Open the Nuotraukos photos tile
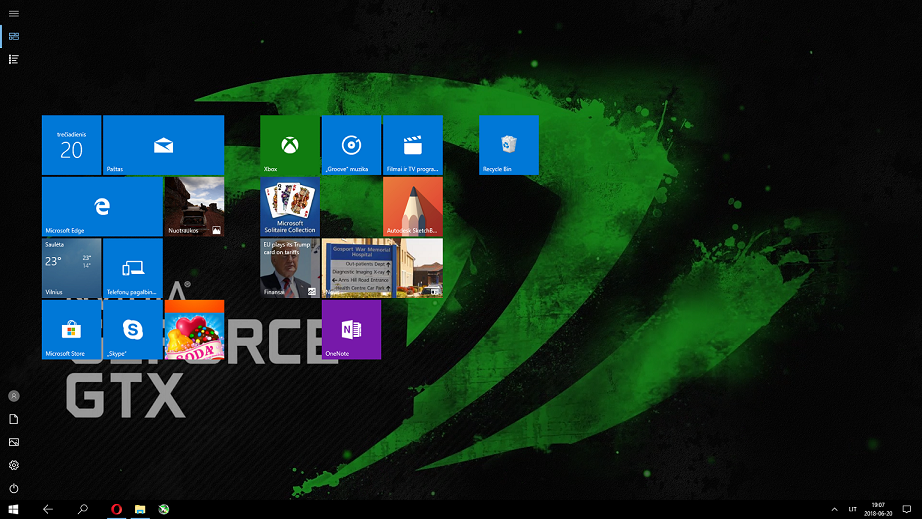Image resolution: width=922 pixels, height=519 pixels. (x=194, y=207)
